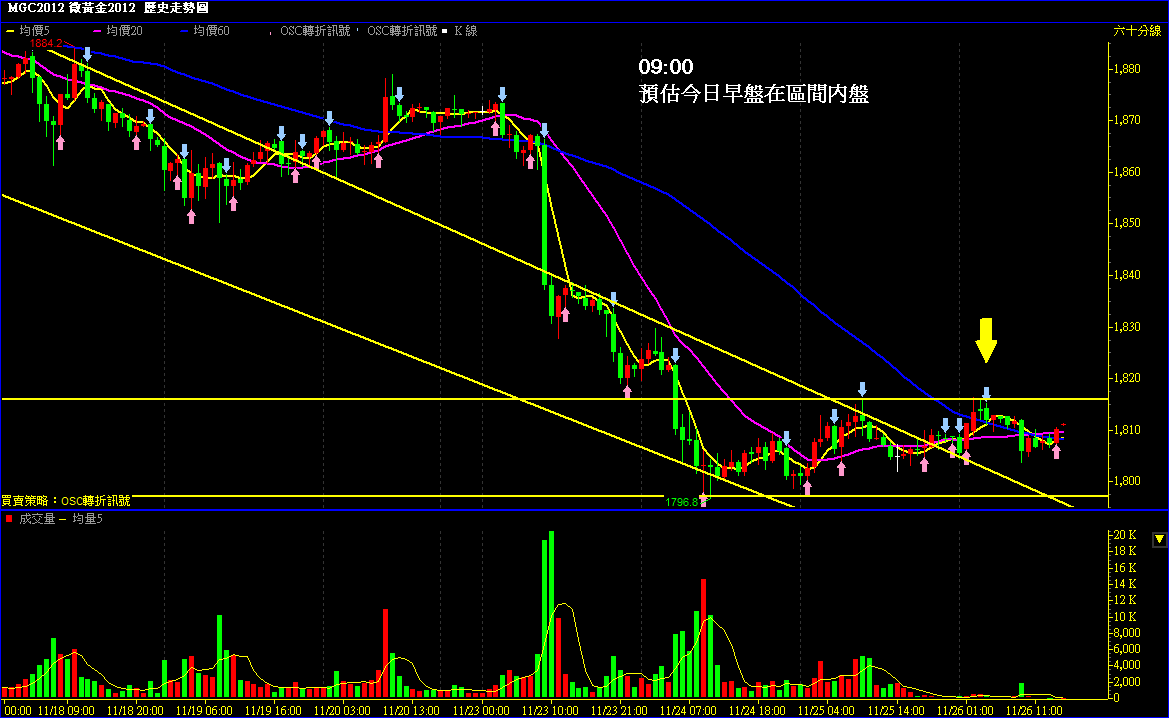Click the 預估今日早盤在區間內盤 annotation

pyautogui.click(x=754, y=94)
